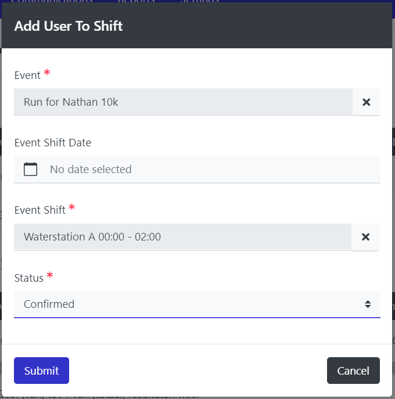Click the Add User To Shift title
This screenshot has width=395, height=399.
tap(69, 26)
